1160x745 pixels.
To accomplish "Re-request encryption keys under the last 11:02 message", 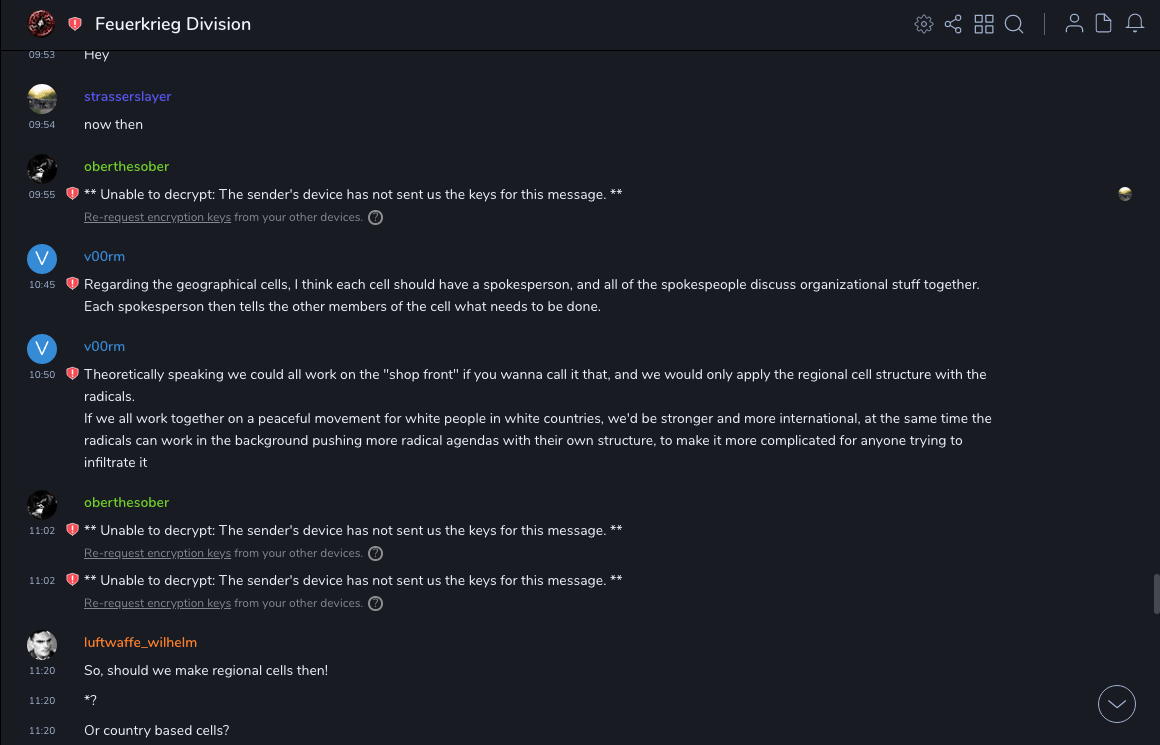I will (157, 603).
